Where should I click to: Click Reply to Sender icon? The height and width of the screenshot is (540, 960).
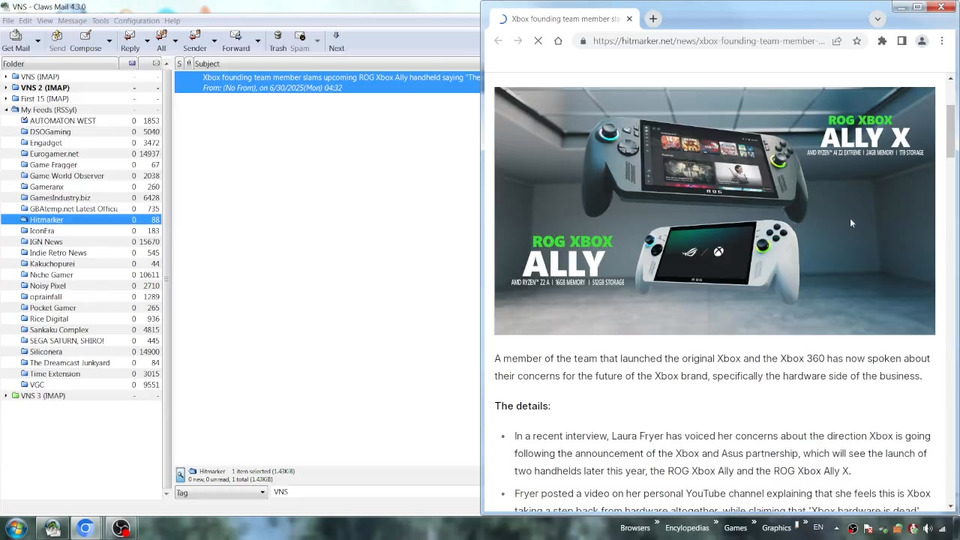[195, 41]
